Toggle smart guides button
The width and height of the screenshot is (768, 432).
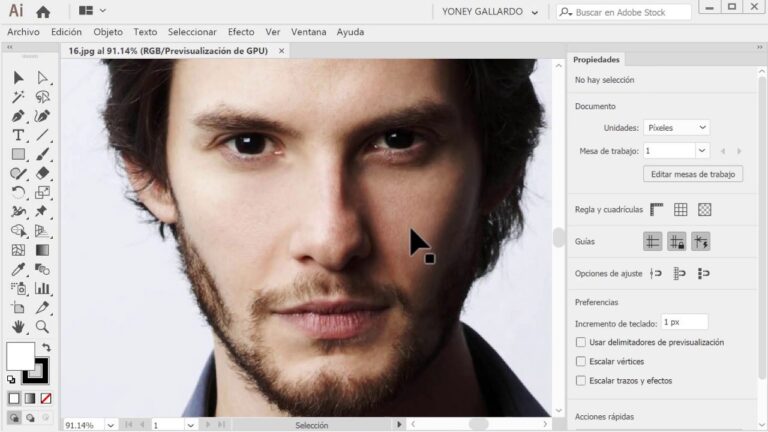click(700, 241)
